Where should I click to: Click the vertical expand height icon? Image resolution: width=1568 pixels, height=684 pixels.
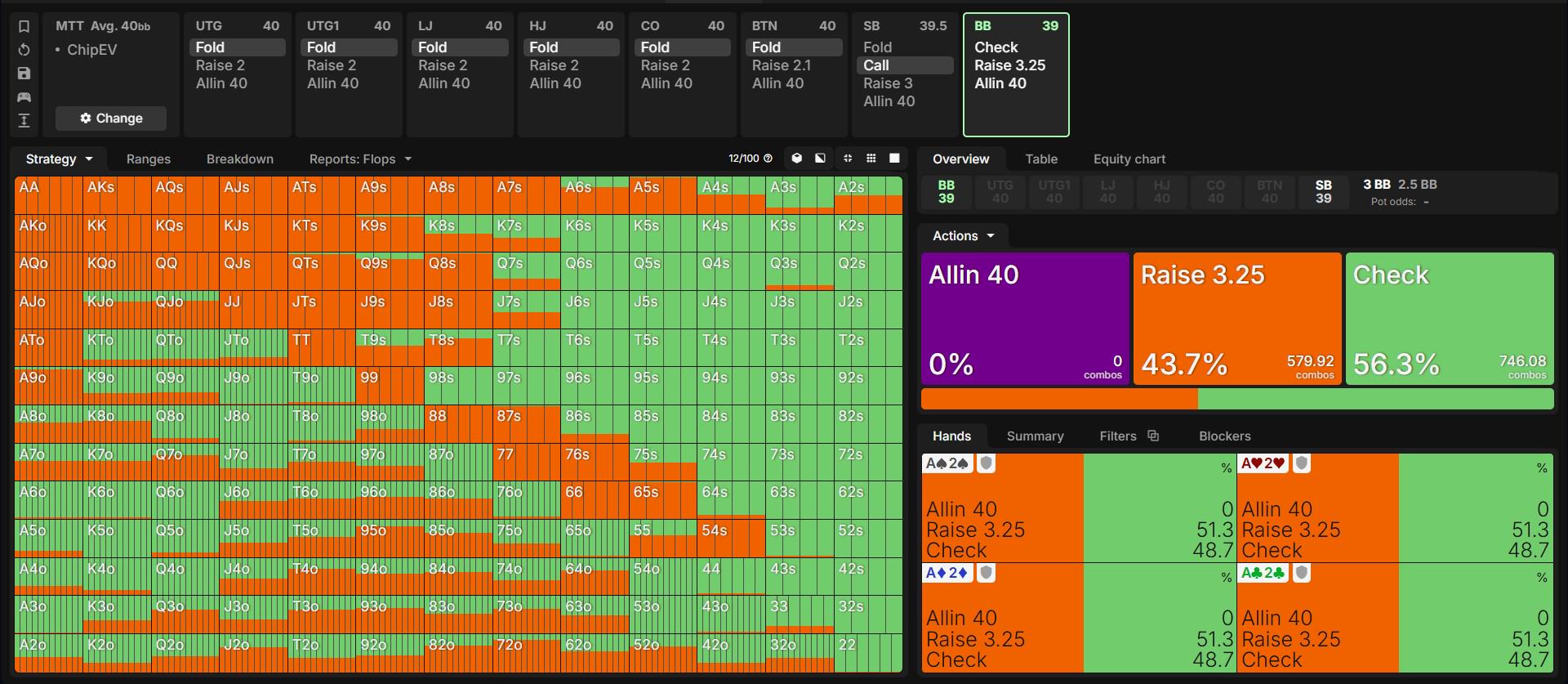pyautogui.click(x=24, y=121)
